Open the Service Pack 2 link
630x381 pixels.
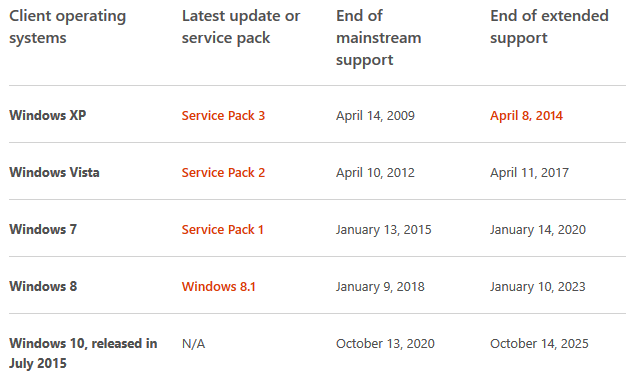[x=223, y=173]
